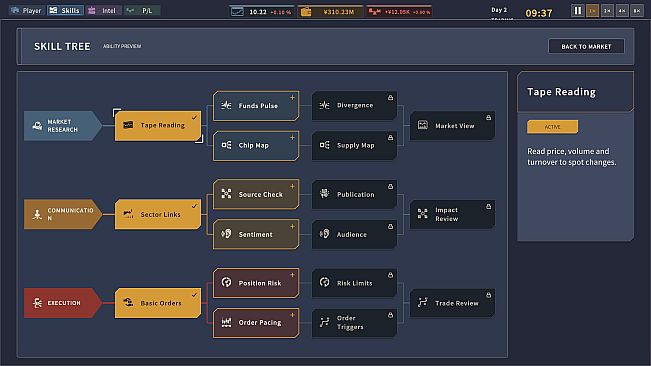Click the 09:37 game clock
This screenshot has height=366, width=651.
tap(539, 13)
